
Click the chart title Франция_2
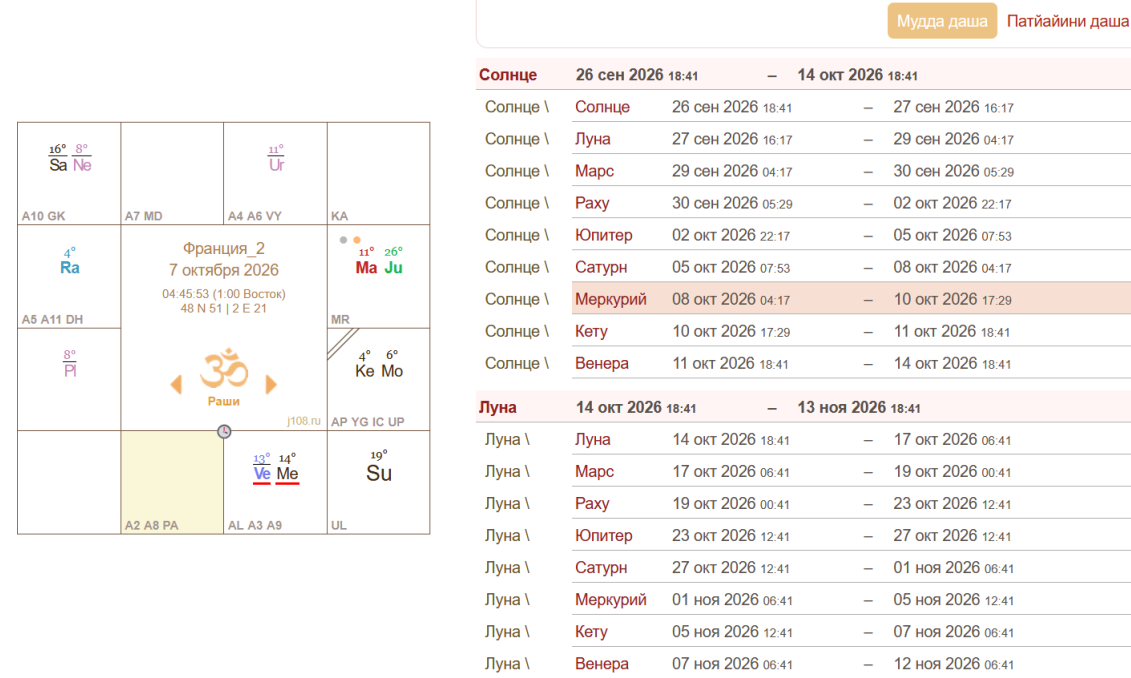224,249
